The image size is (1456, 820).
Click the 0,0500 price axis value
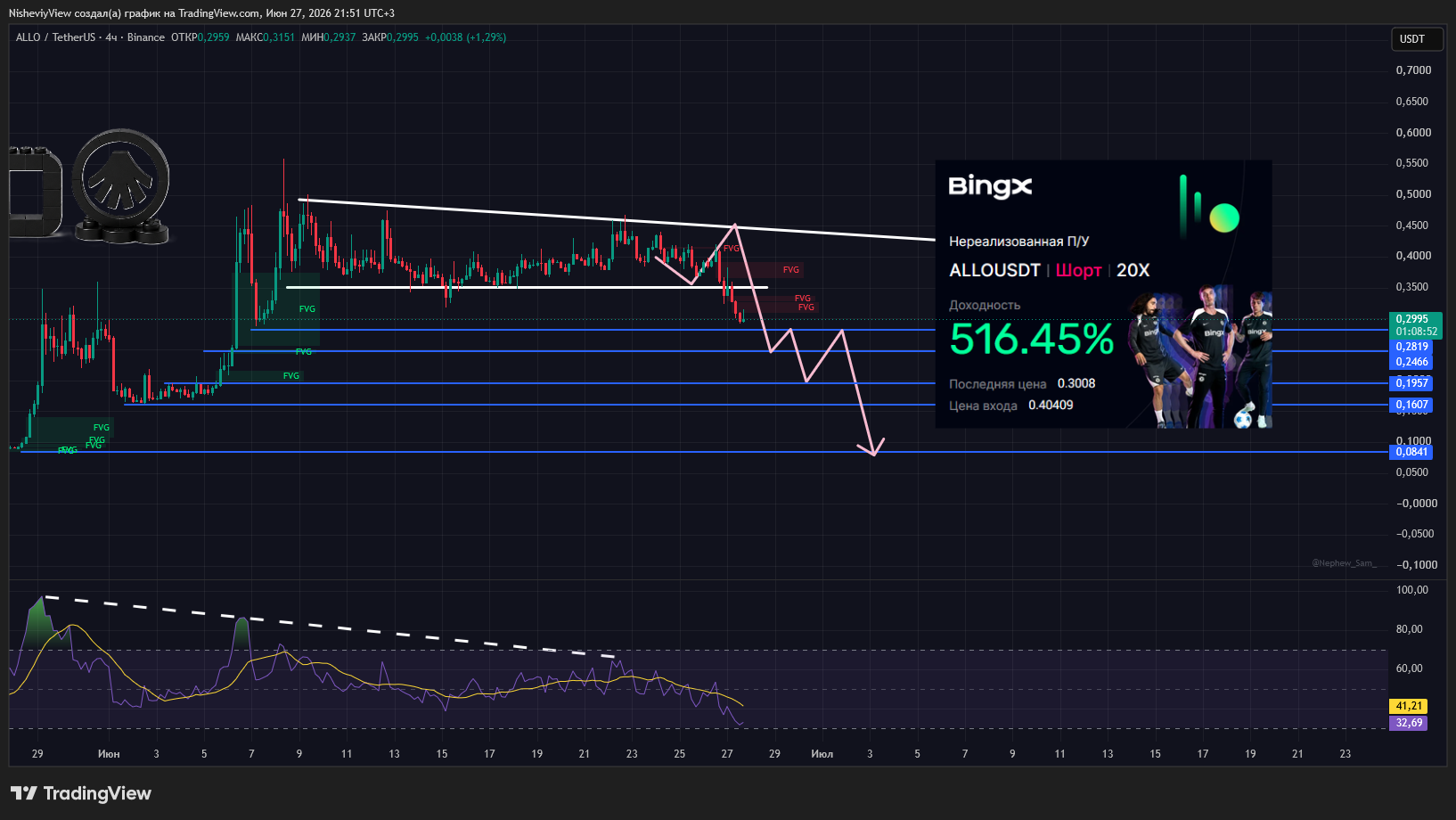[1413, 472]
